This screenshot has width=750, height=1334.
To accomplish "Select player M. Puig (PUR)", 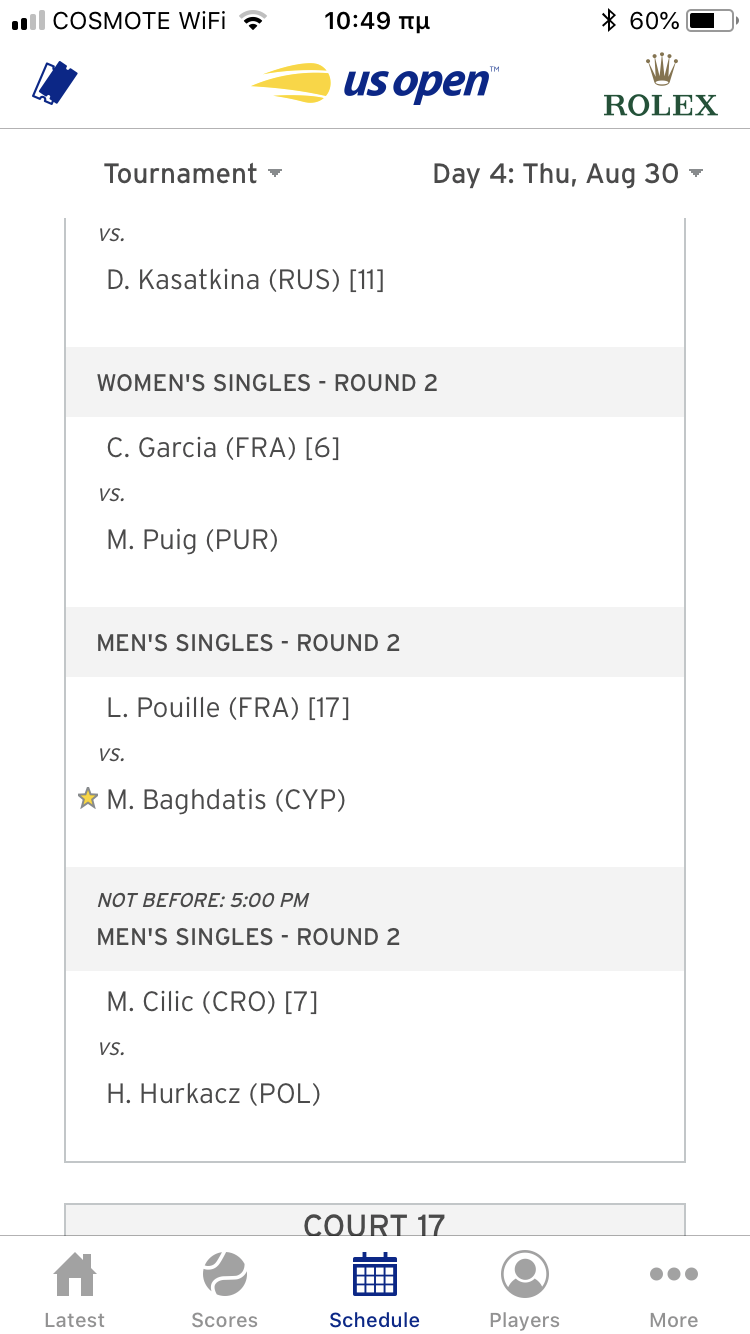I will pos(192,540).
